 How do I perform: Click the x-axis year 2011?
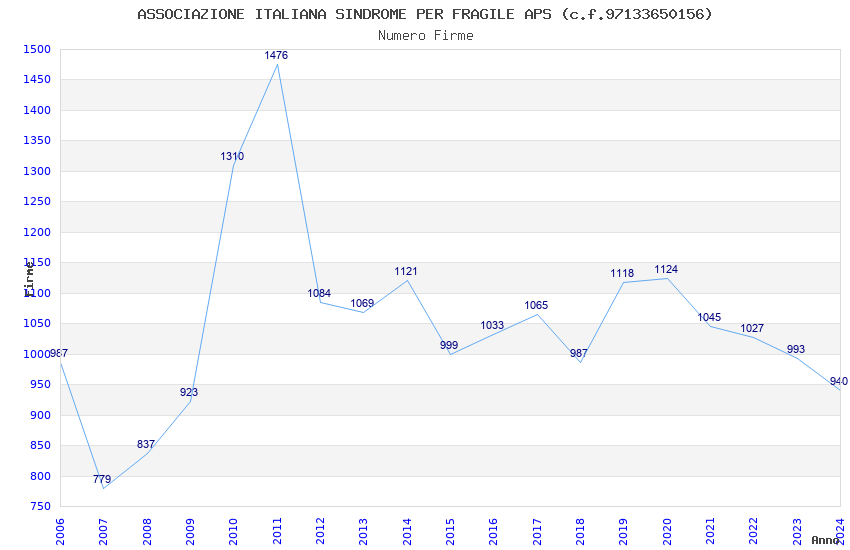[276, 532]
